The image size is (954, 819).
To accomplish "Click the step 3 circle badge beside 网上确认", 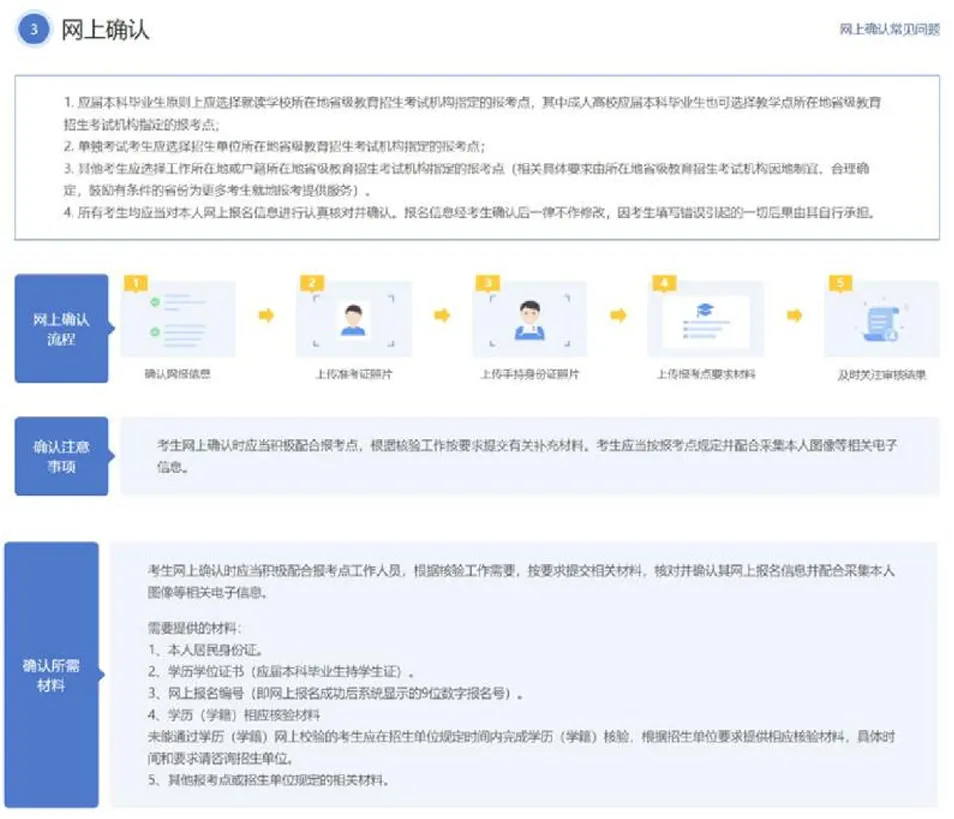I will tap(34, 30).
